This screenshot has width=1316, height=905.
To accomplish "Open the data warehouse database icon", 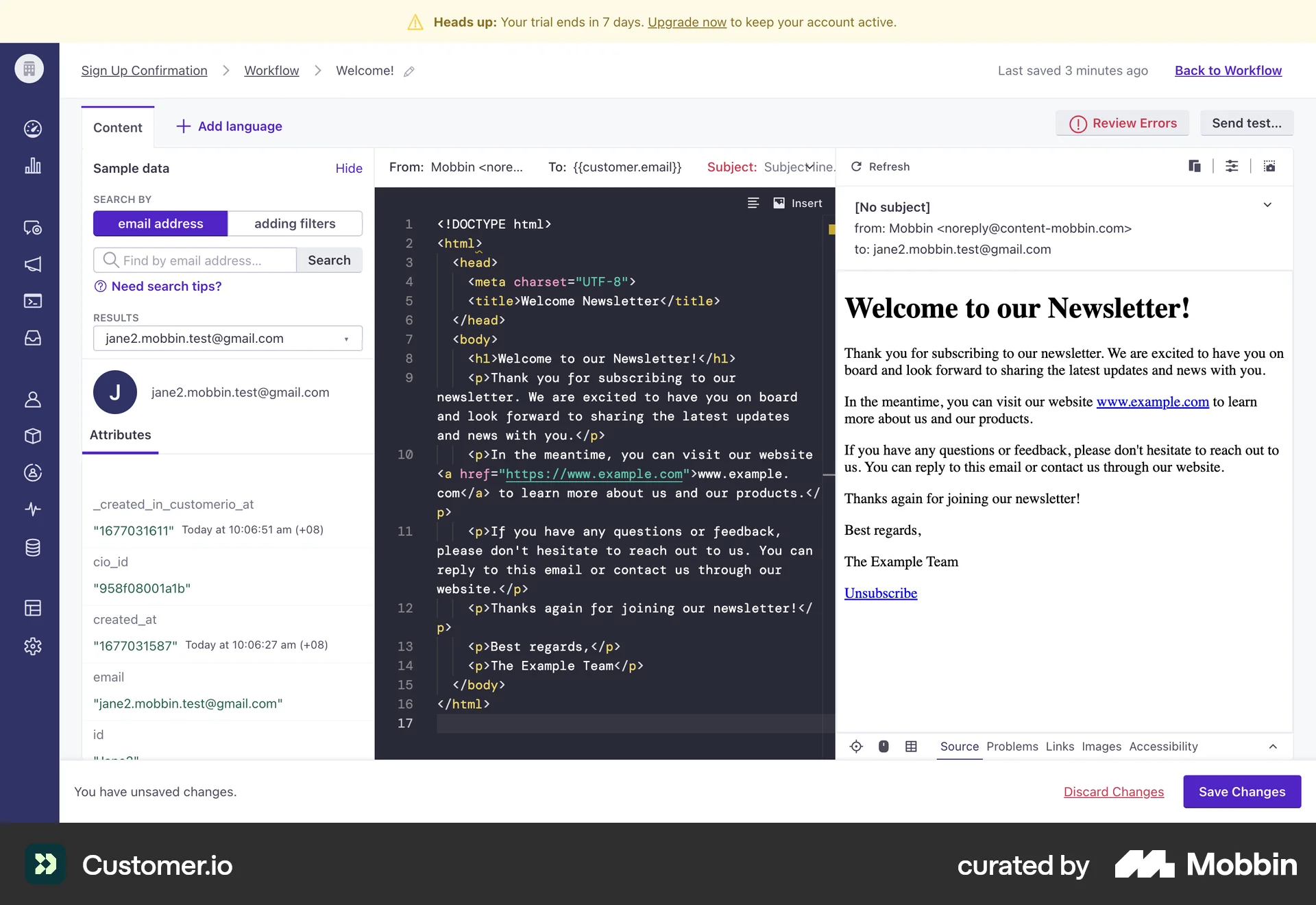I will click(x=32, y=547).
